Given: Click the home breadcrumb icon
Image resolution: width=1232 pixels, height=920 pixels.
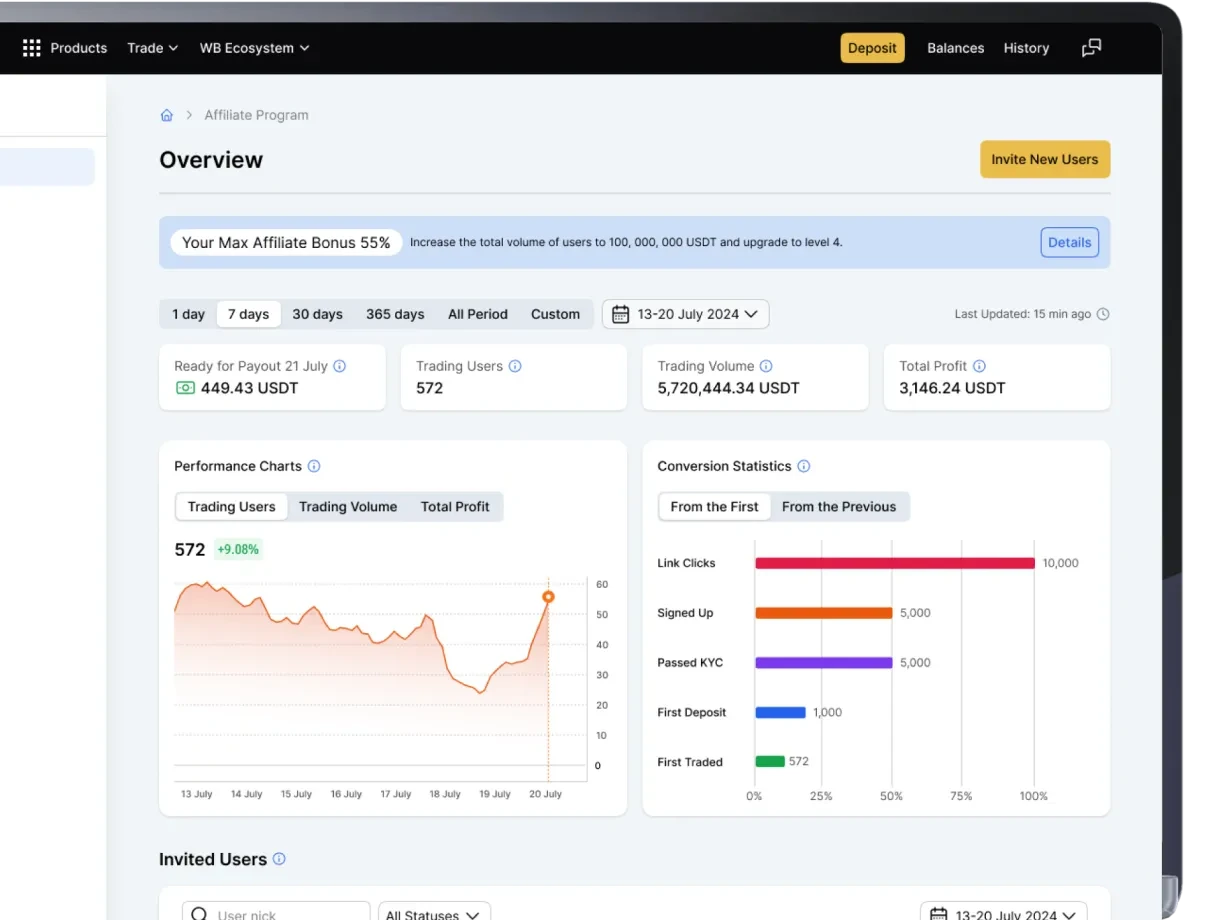Looking at the screenshot, I should 167,115.
